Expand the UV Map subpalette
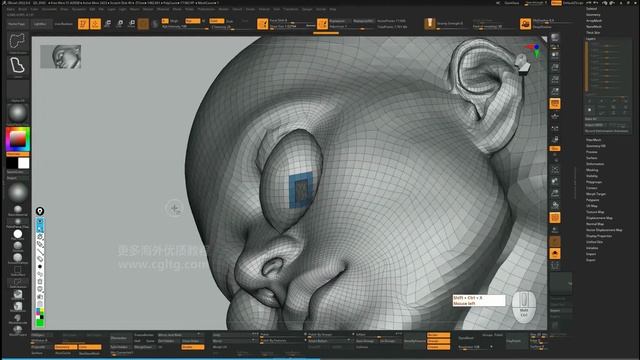Viewport: 640px width, 360px height. click(591, 206)
